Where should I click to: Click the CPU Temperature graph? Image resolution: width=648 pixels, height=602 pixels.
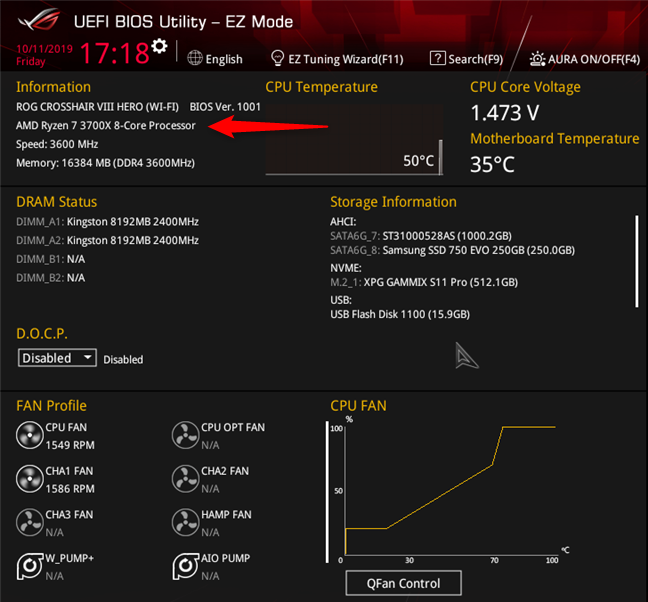354,139
